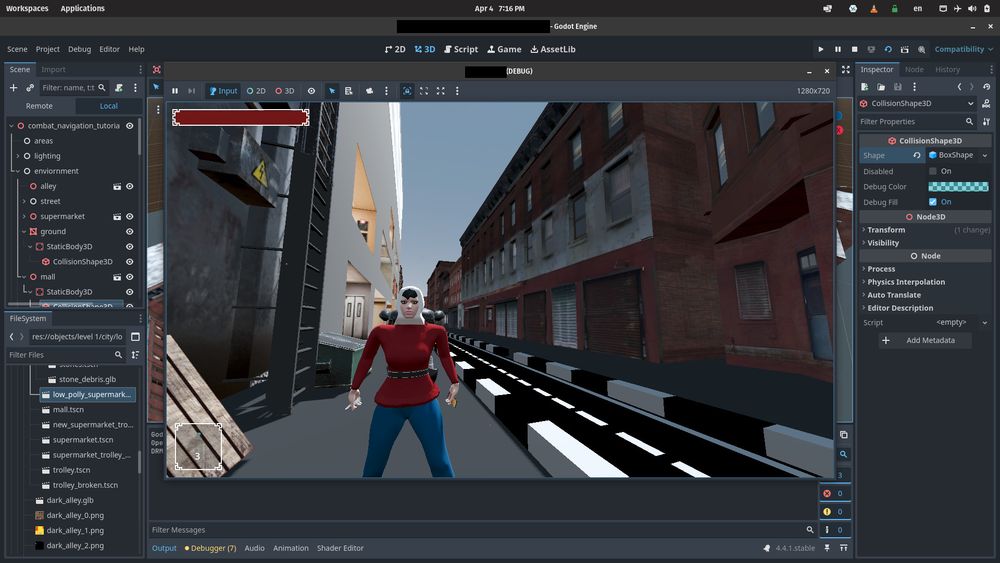Open the Movie Maker mode icon
This screenshot has width=1000, height=563.
pos(922,49)
